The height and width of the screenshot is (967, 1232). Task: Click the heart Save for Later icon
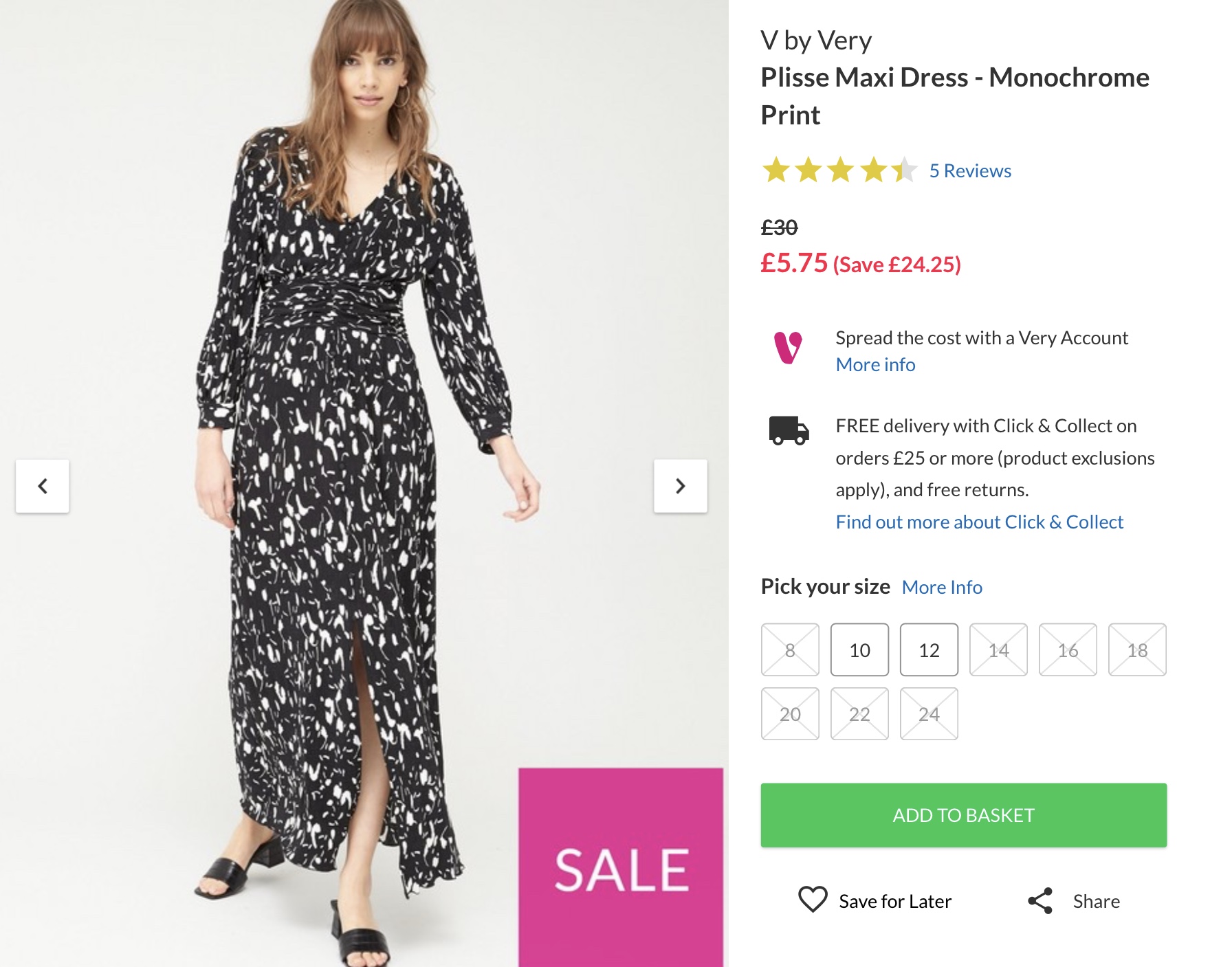click(x=812, y=900)
